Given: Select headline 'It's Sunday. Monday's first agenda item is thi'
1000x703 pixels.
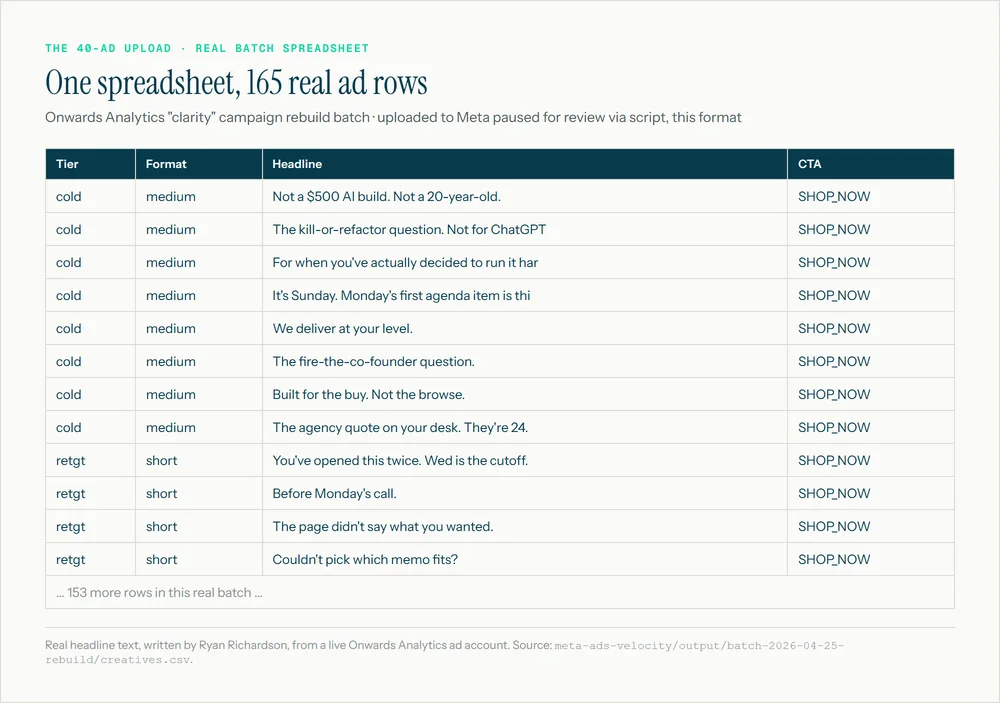Looking at the screenshot, I should [x=401, y=295].
